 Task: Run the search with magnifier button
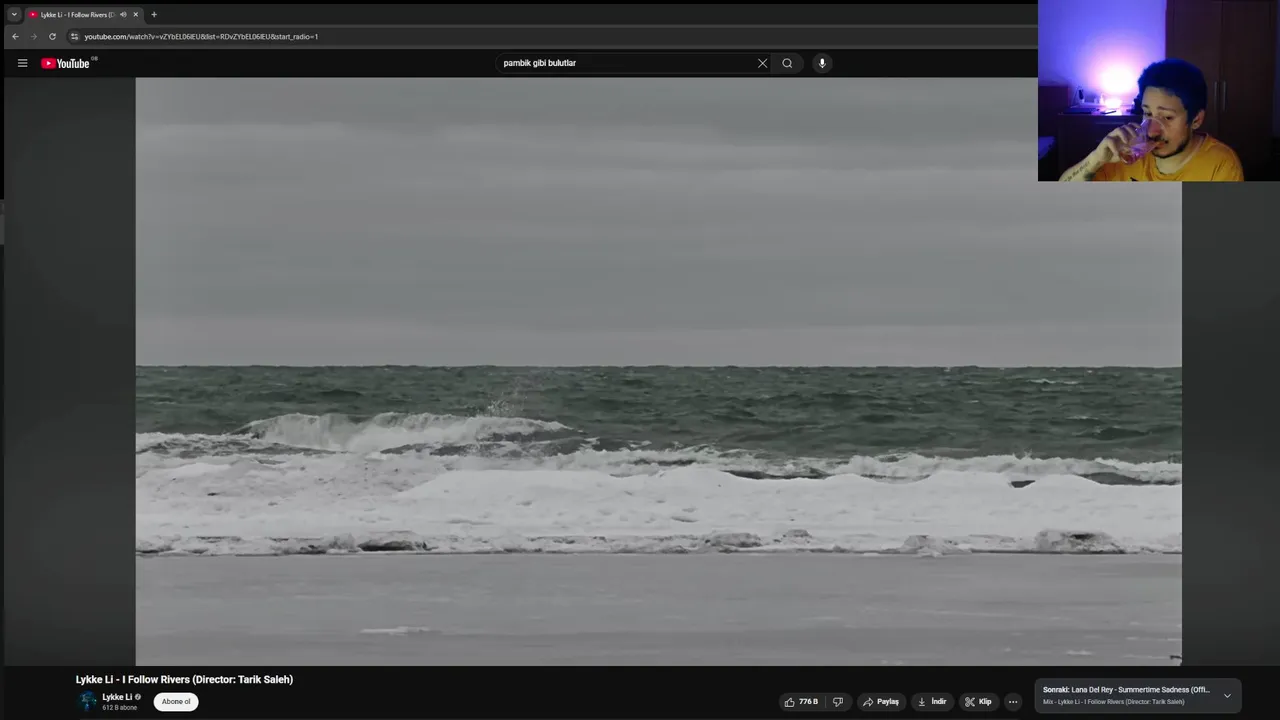[x=787, y=63]
